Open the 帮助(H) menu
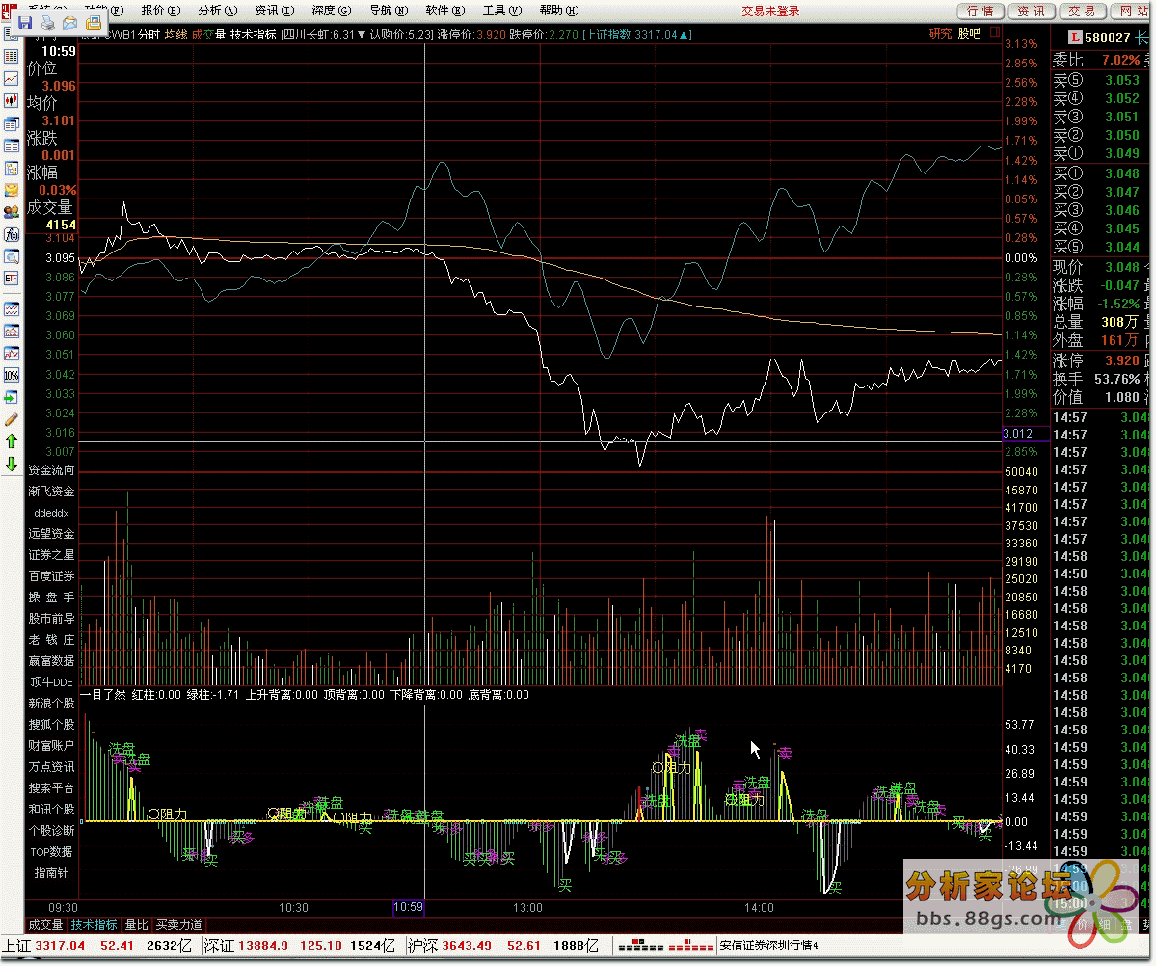The image size is (1156, 966). (x=558, y=10)
